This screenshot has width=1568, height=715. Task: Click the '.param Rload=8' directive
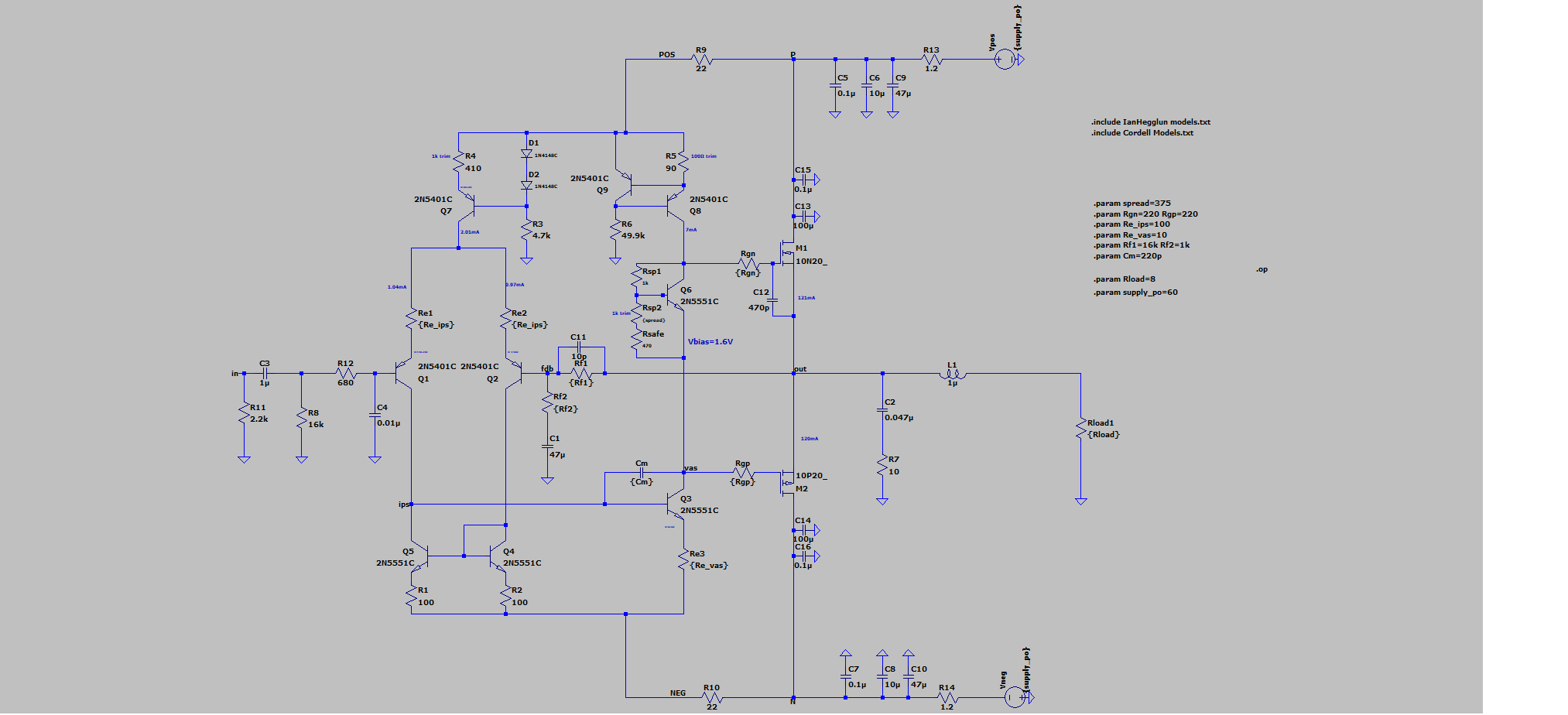(x=1125, y=279)
